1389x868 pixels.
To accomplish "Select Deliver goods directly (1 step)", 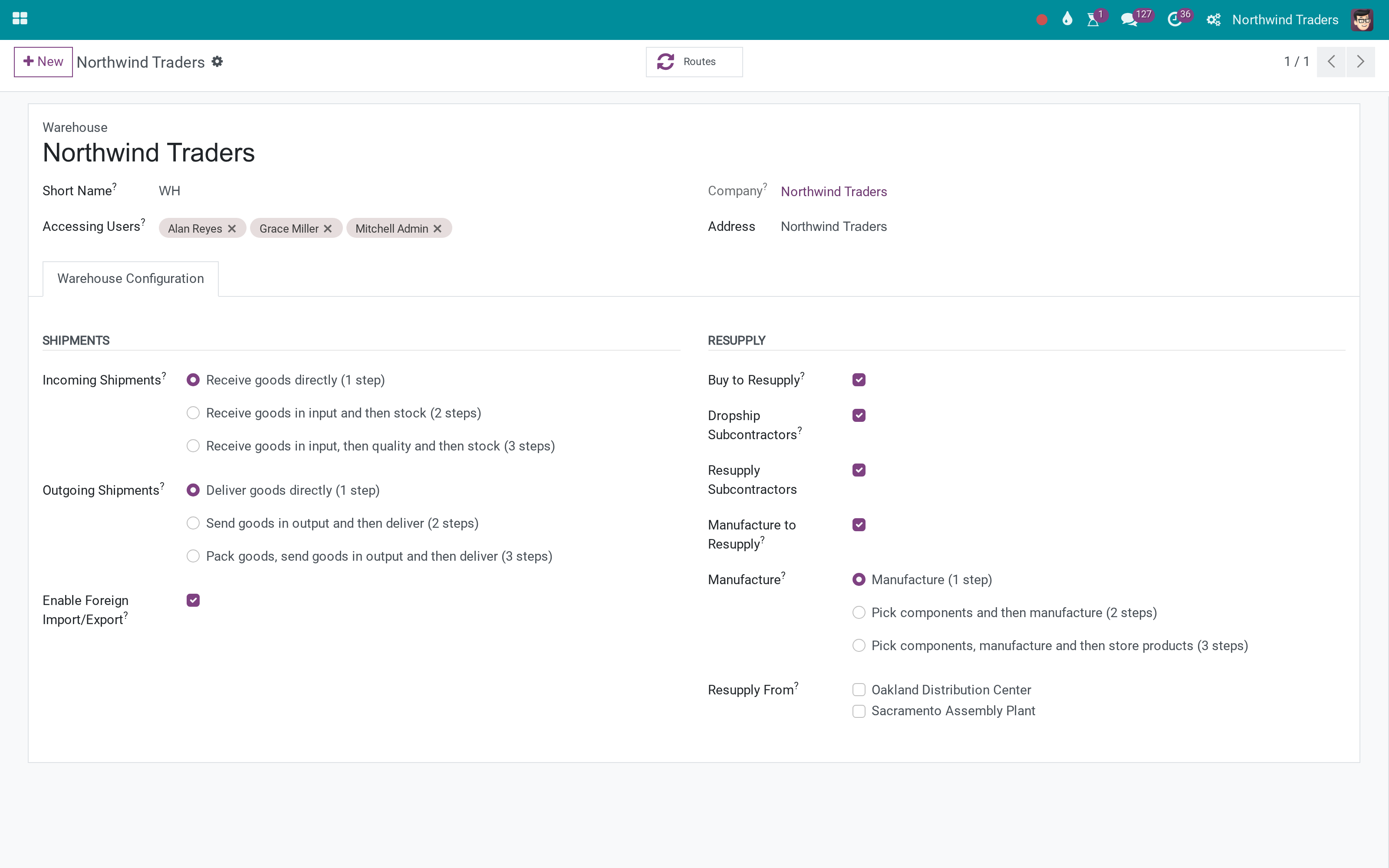I will pos(193,490).
